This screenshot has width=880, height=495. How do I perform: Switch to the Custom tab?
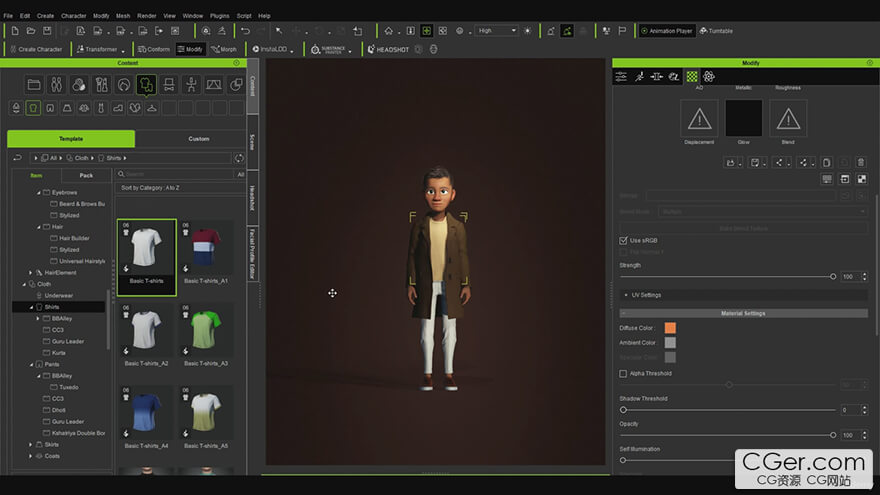[x=198, y=139]
